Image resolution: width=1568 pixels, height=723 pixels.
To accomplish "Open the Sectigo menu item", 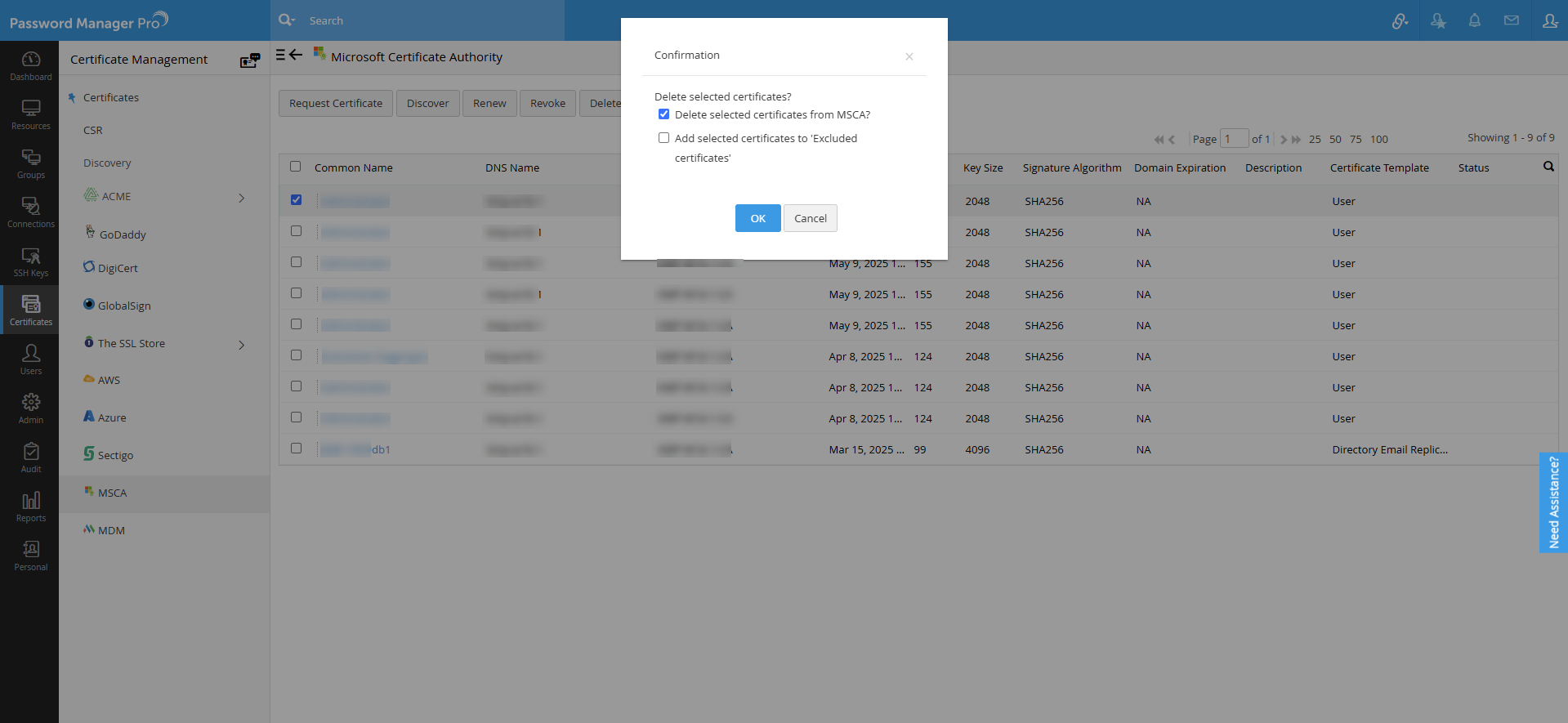I will pos(115,455).
